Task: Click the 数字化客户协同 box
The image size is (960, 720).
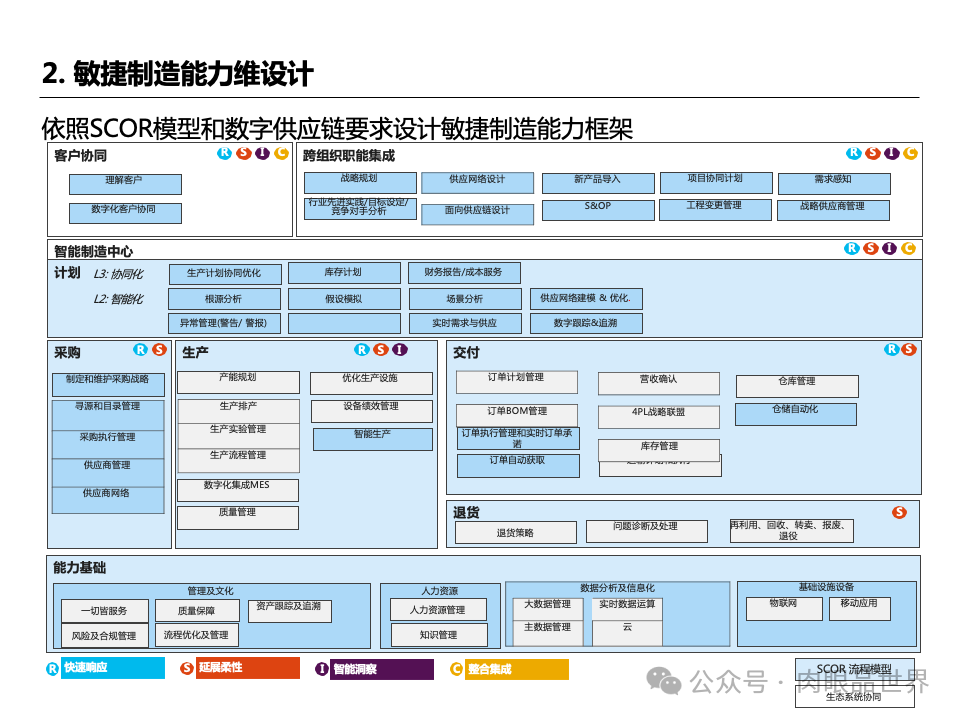Action: pos(126,213)
